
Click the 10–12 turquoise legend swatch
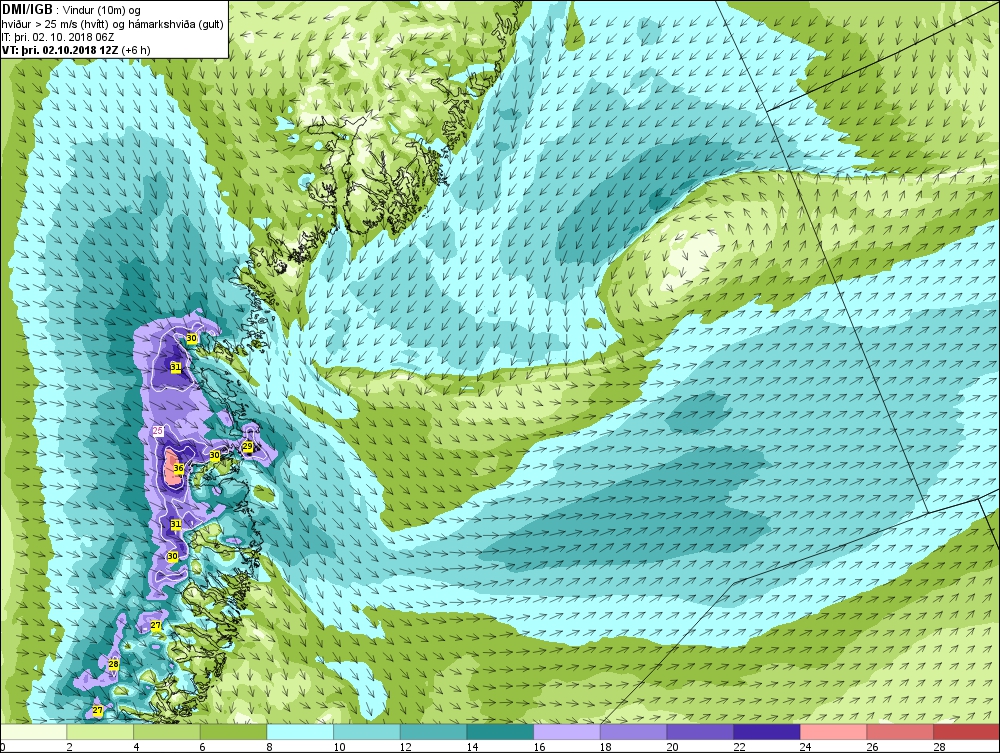(x=367, y=732)
